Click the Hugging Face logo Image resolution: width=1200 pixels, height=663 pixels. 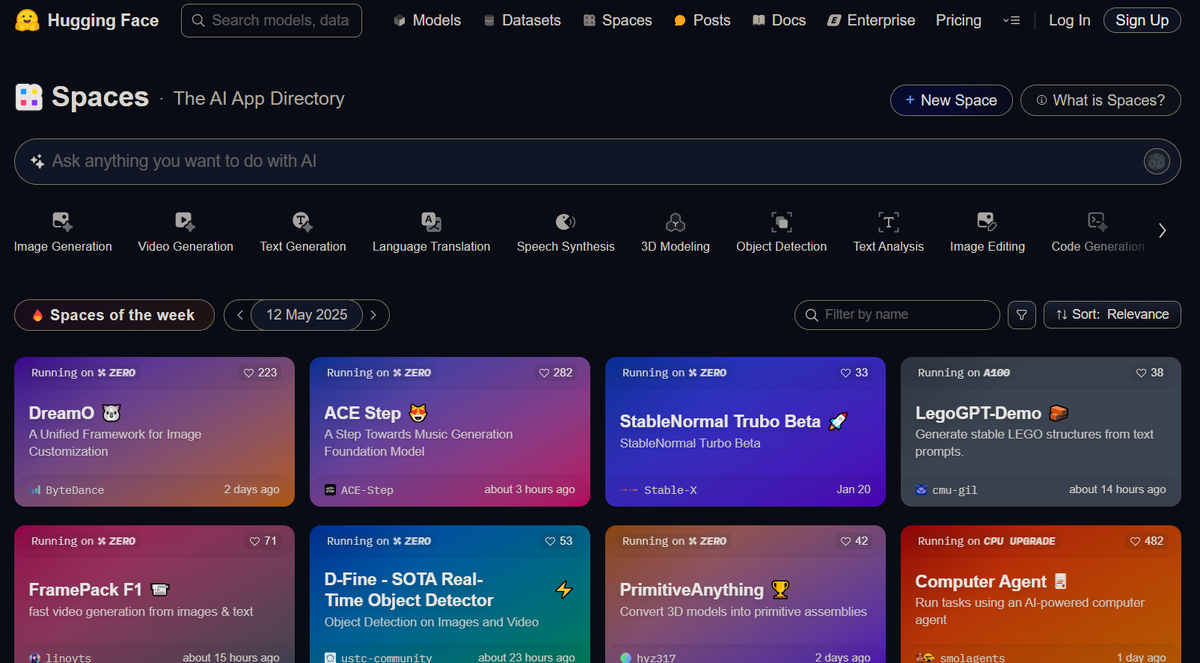(x=28, y=20)
